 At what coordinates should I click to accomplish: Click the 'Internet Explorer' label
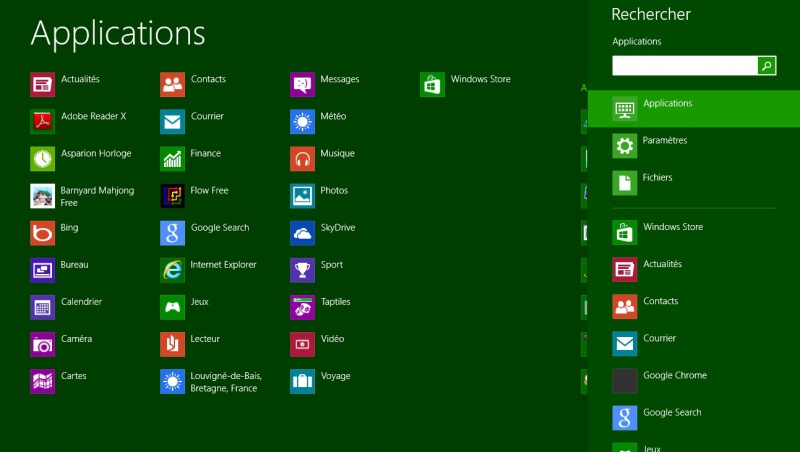(x=223, y=264)
